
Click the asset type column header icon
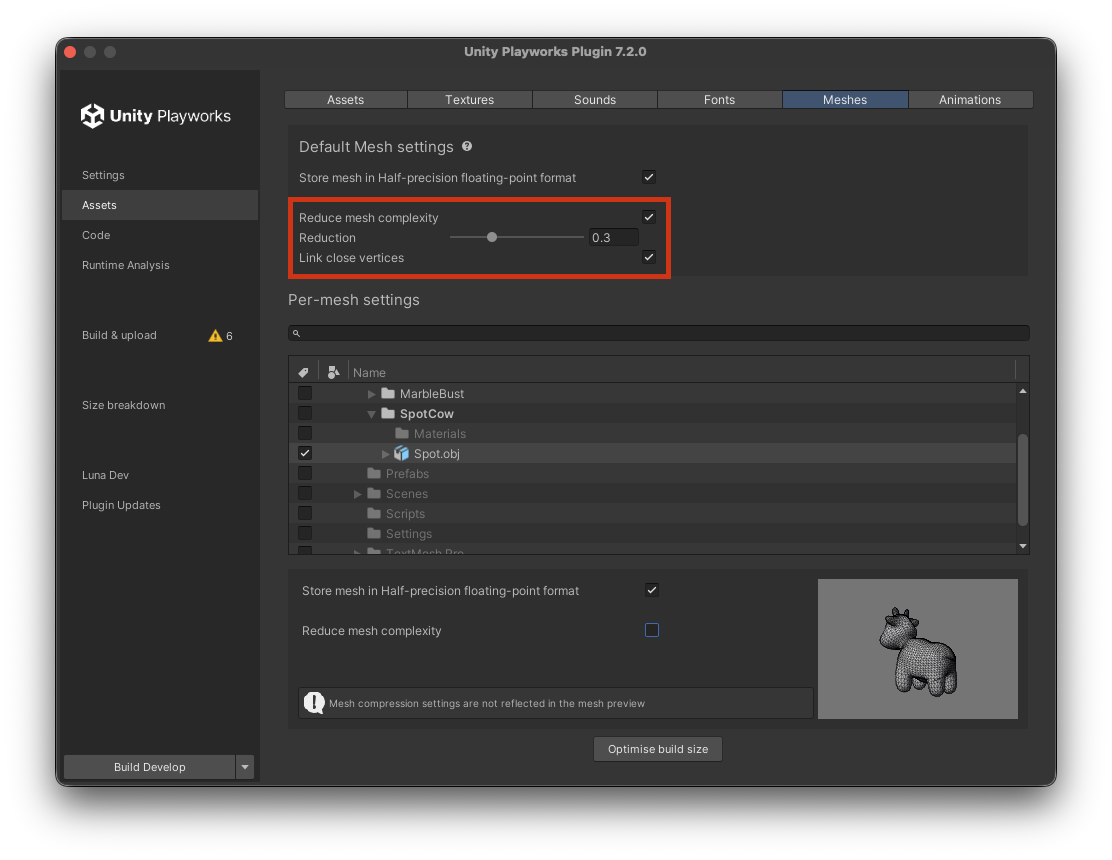click(x=334, y=372)
